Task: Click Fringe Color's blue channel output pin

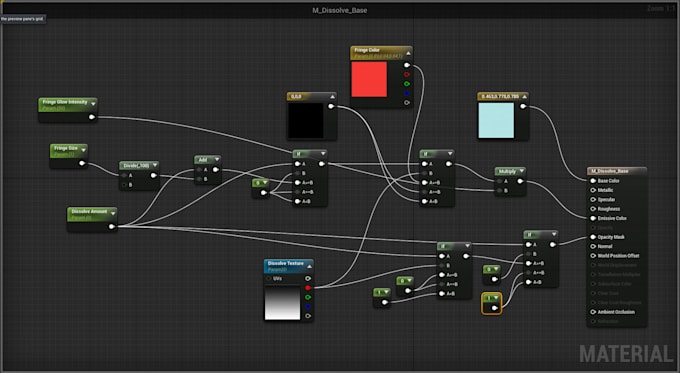Action: 406,93
